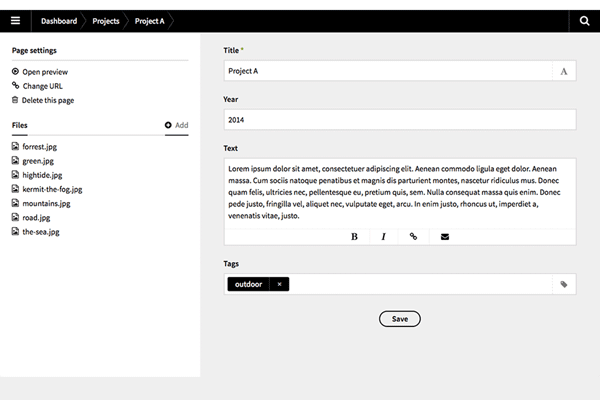Click the search magnifier icon
The height and width of the screenshot is (400, 600).
click(x=584, y=20)
